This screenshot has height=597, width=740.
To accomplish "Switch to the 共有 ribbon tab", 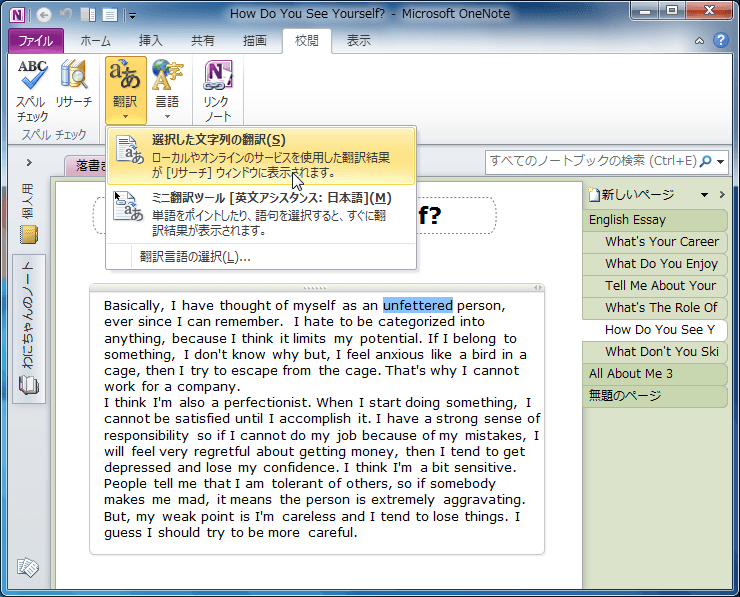I will click(x=202, y=41).
